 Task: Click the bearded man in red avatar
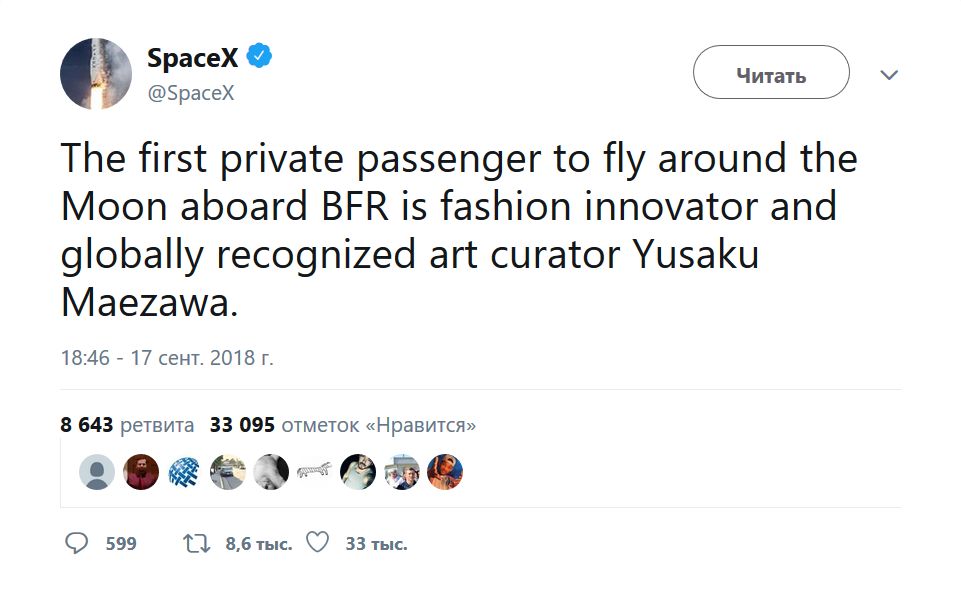click(141, 472)
